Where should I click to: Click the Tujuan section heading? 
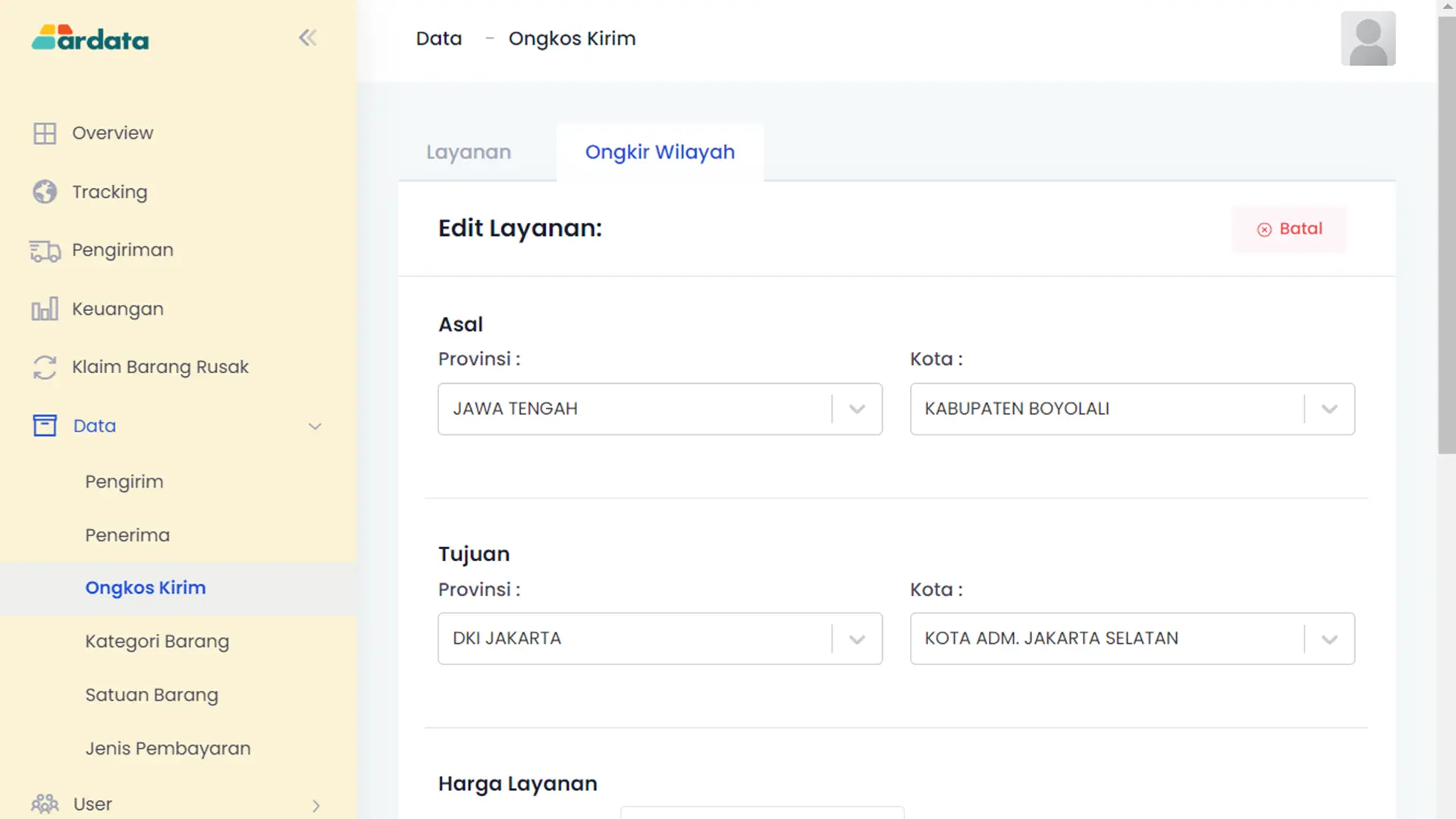point(474,554)
